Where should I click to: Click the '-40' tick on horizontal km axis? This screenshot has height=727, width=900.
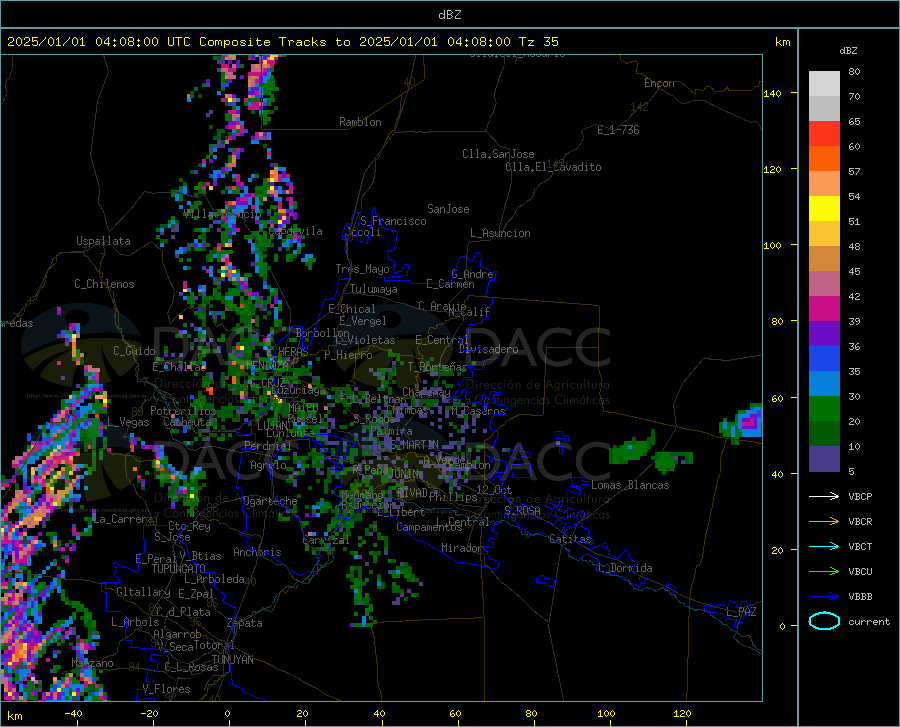[x=73, y=713]
